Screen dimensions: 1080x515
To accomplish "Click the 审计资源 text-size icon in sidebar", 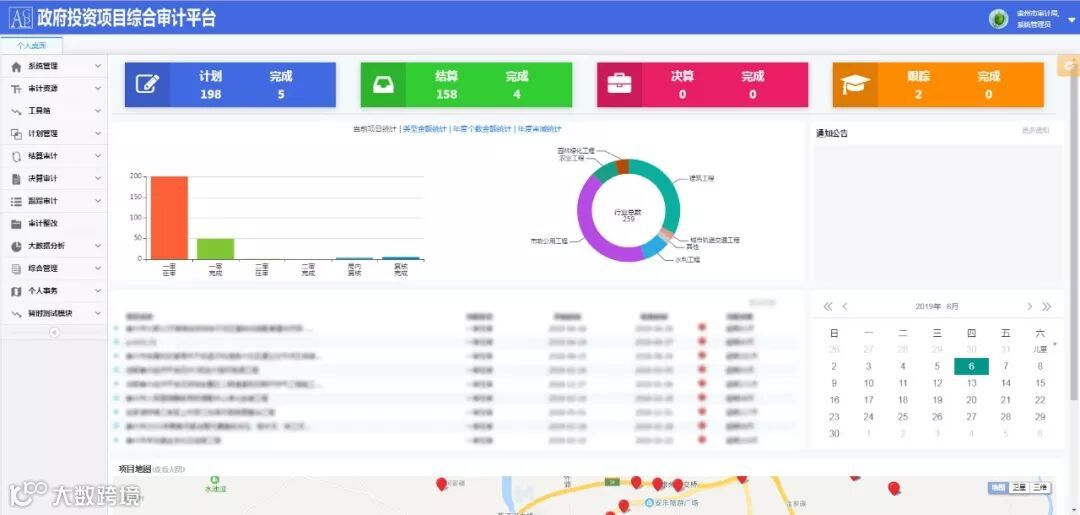I will [17, 89].
